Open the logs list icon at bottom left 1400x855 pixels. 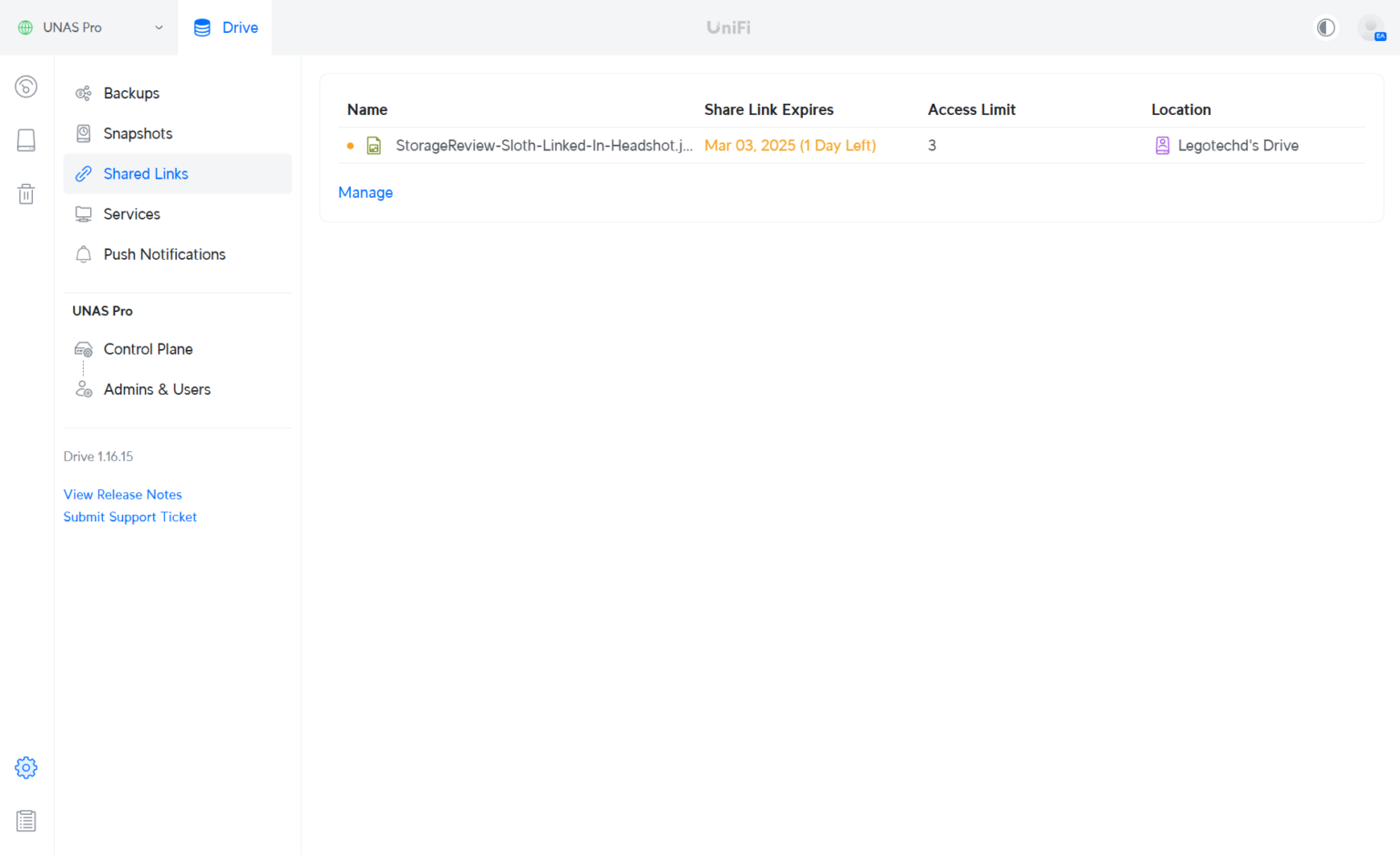coord(26,821)
